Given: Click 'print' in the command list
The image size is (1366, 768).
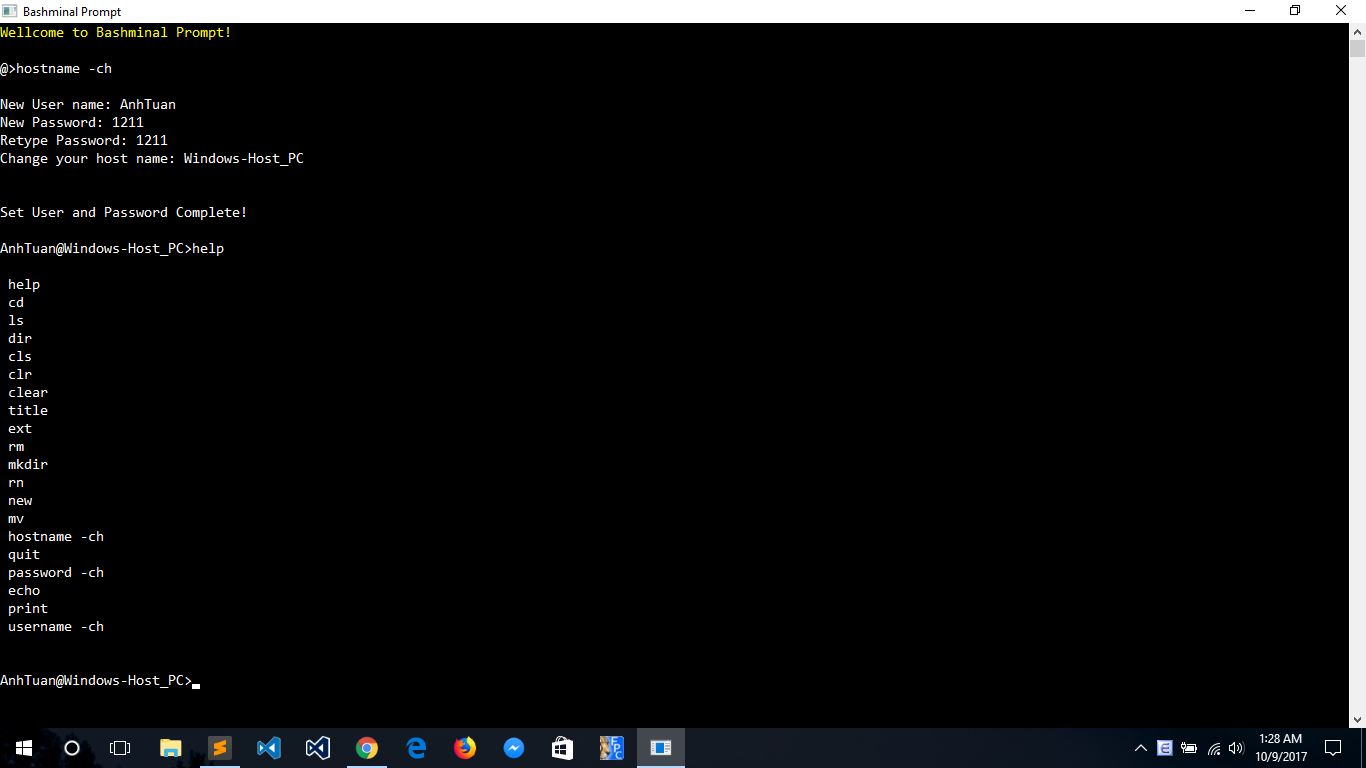Looking at the screenshot, I should click(28, 608).
